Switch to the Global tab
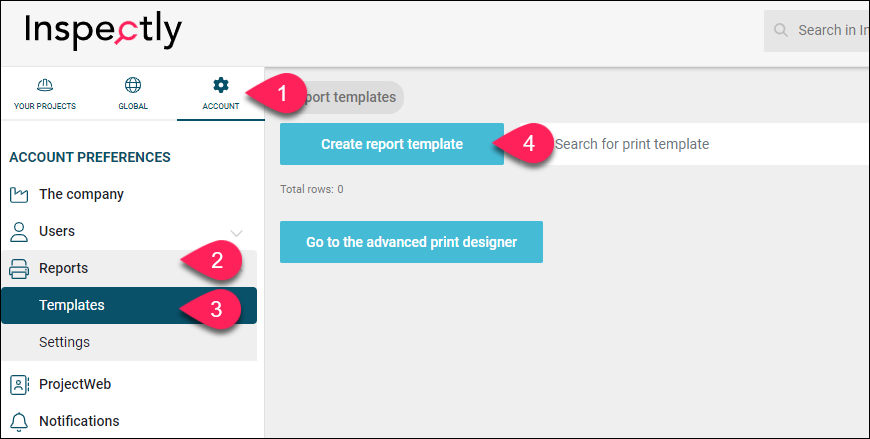 point(133,94)
